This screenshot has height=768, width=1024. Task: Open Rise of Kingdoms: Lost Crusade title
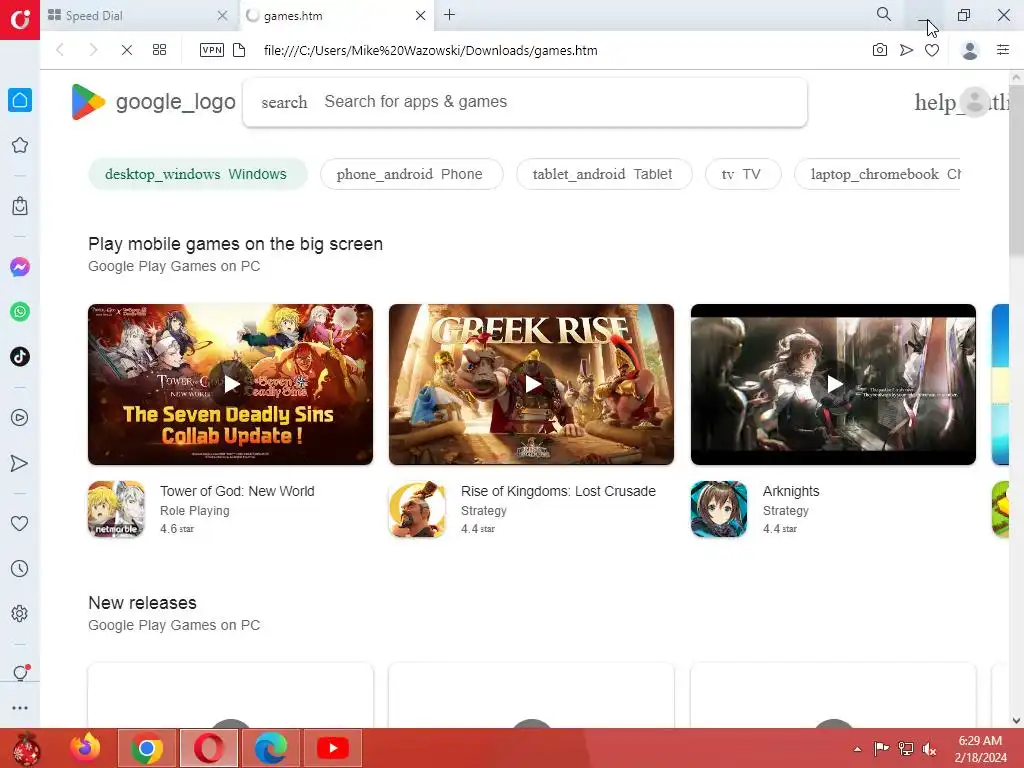point(558,491)
